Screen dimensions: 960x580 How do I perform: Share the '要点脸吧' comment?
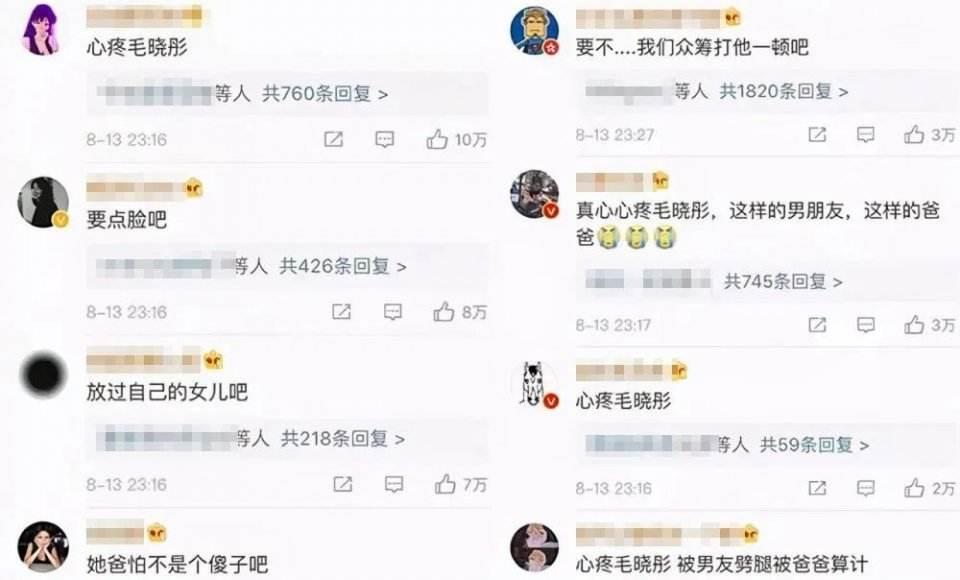click(341, 312)
